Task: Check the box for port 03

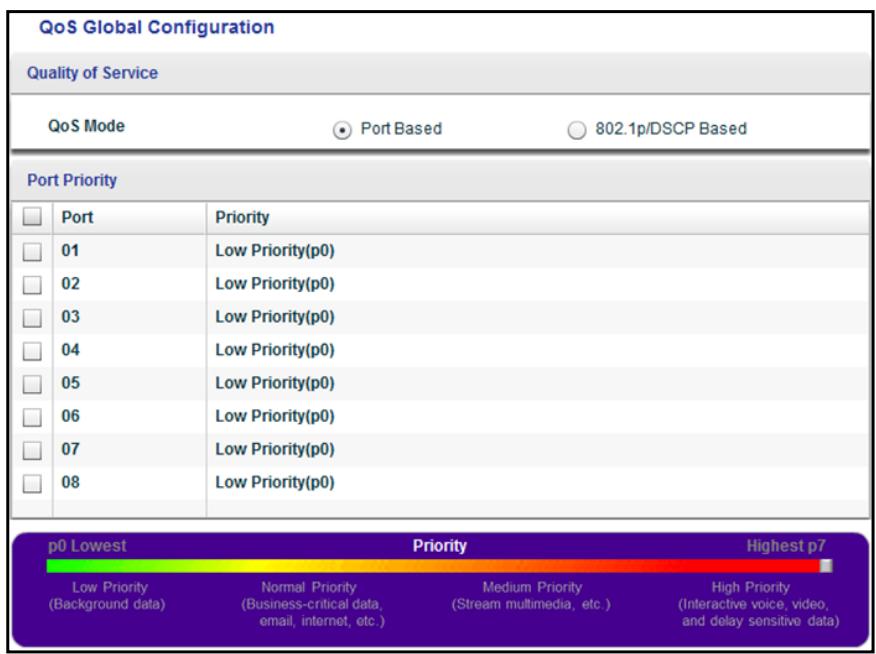Action: click(x=32, y=318)
